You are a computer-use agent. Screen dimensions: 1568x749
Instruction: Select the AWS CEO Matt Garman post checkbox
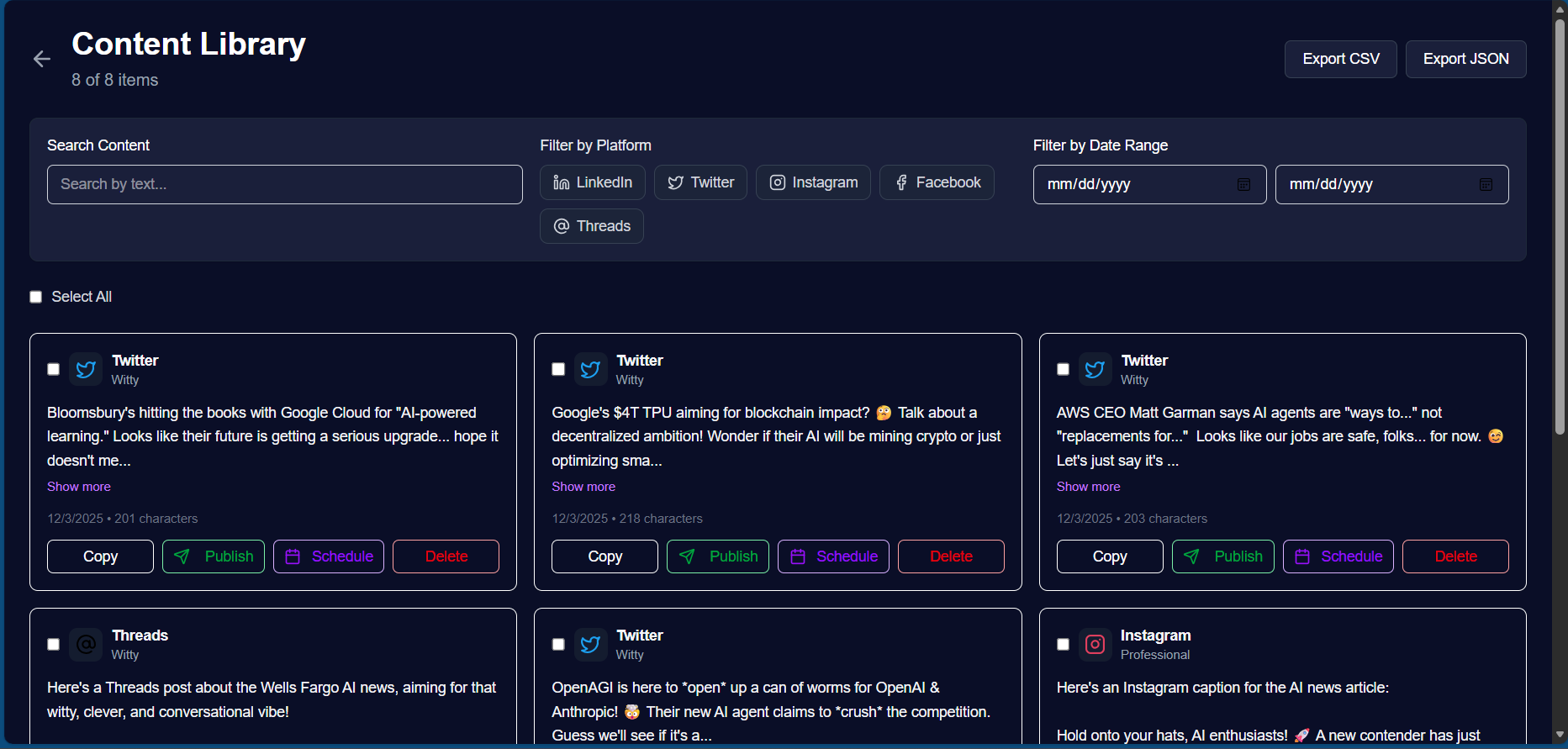(x=1063, y=369)
